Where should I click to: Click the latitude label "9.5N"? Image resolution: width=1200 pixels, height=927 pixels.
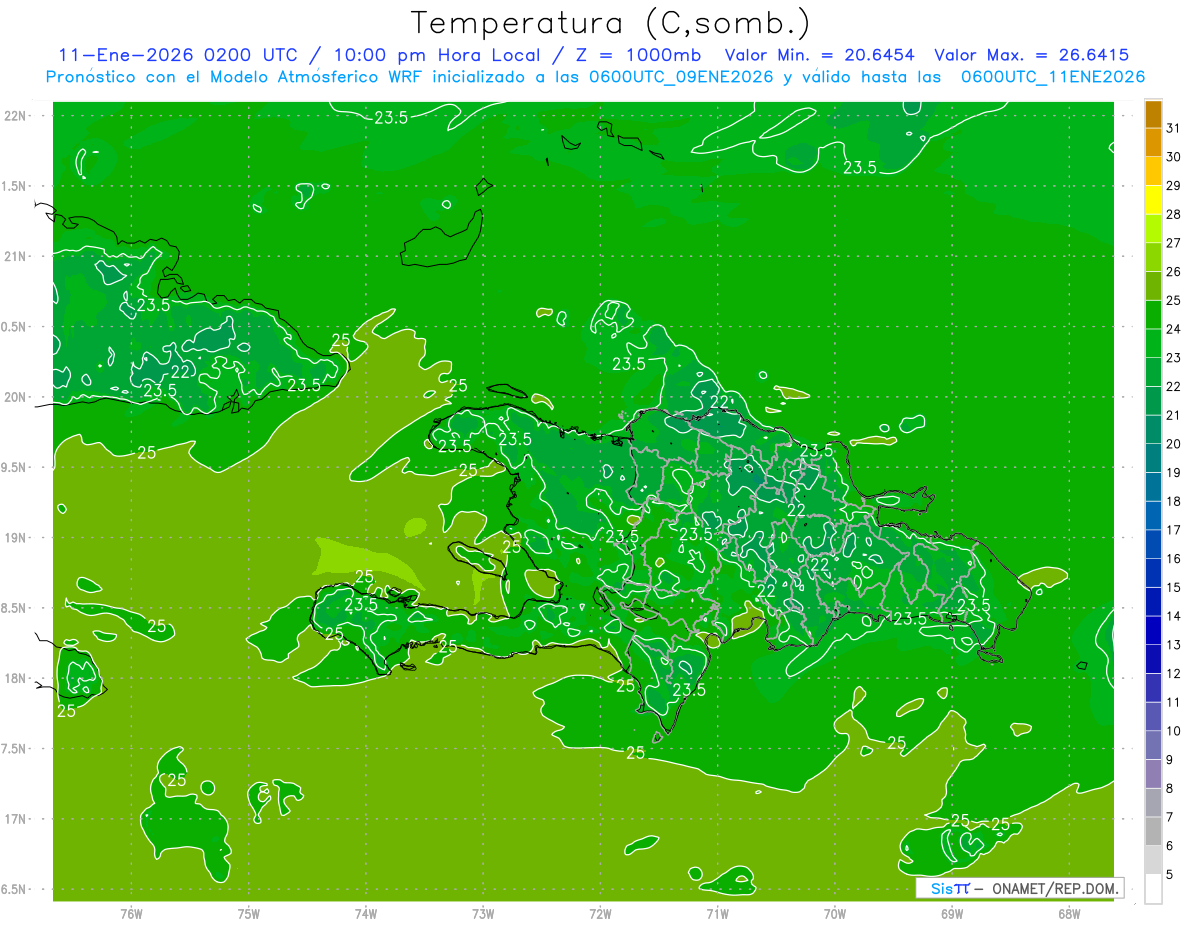coord(15,467)
